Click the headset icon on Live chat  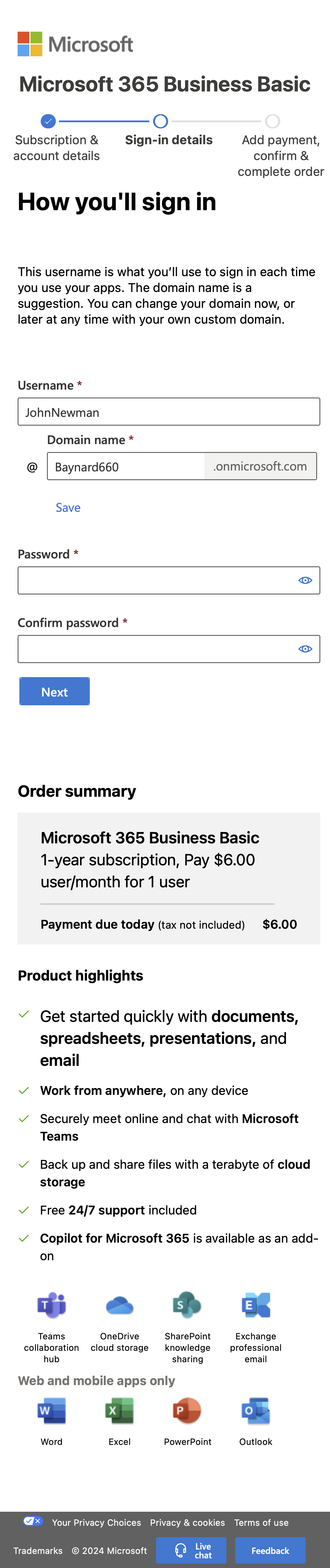[x=180, y=1550]
